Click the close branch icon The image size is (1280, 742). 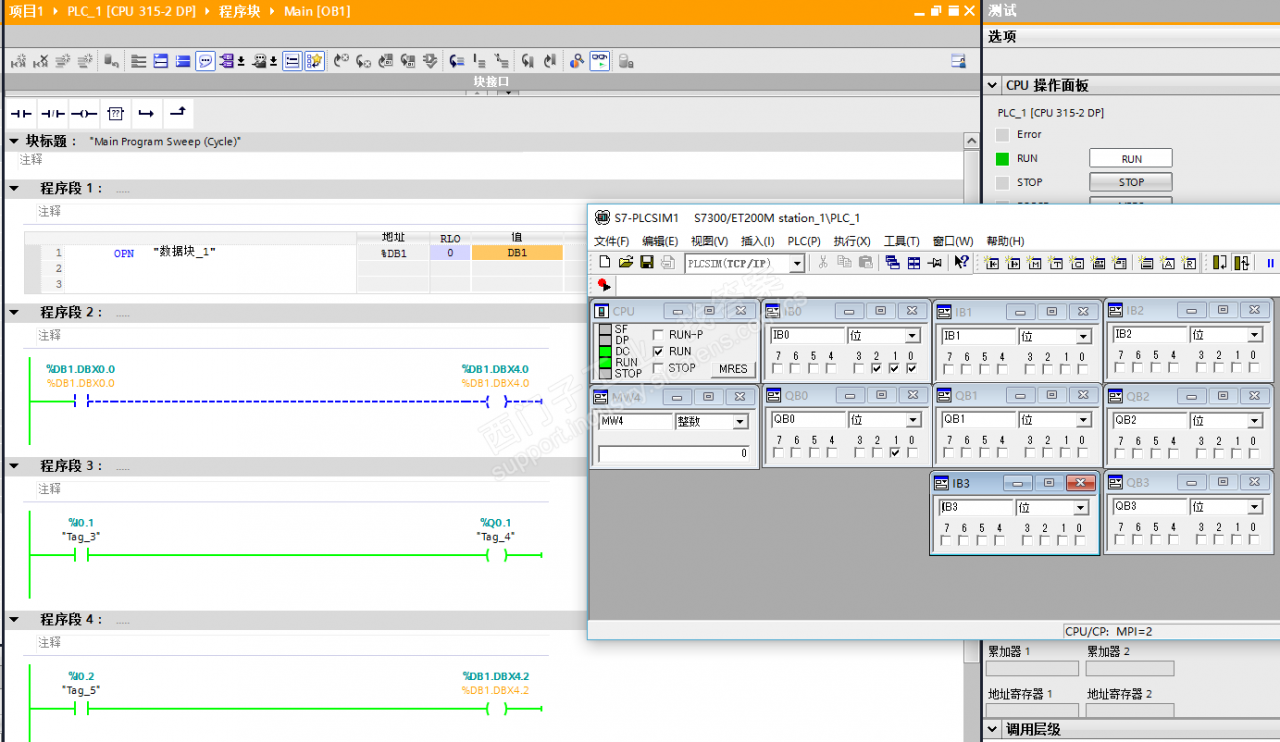coord(177,113)
